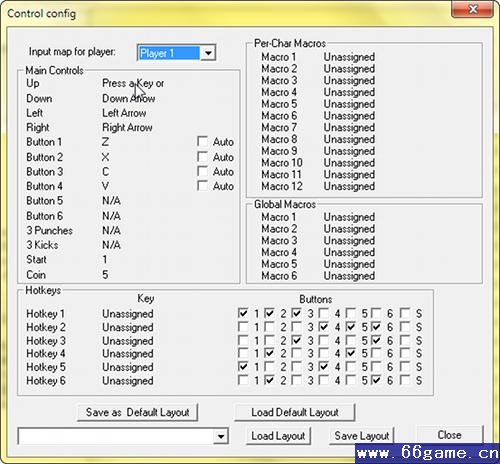Viewport: 500px width, 464px height.
Task: Enable Auto for Button 2
Action: tap(202, 156)
